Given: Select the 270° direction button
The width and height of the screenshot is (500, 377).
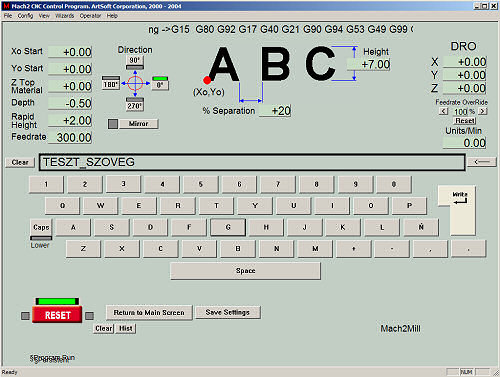Looking at the screenshot, I should (135, 104).
